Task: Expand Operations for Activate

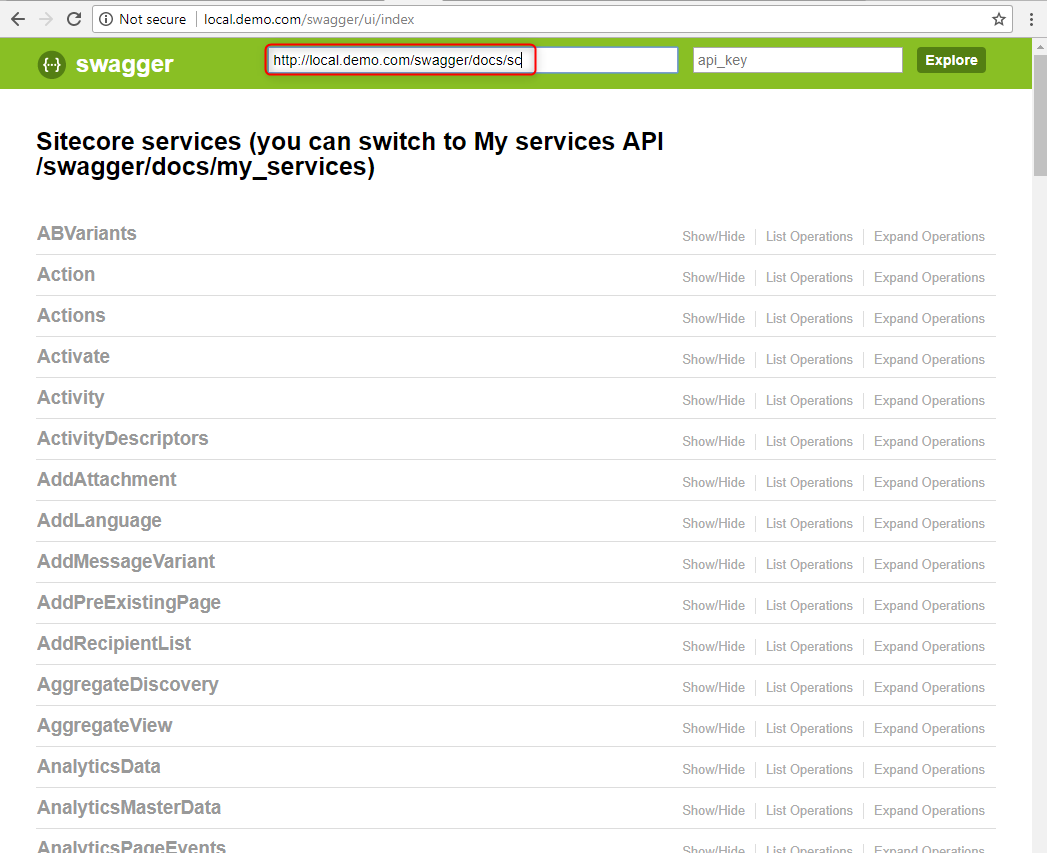Action: [x=929, y=359]
